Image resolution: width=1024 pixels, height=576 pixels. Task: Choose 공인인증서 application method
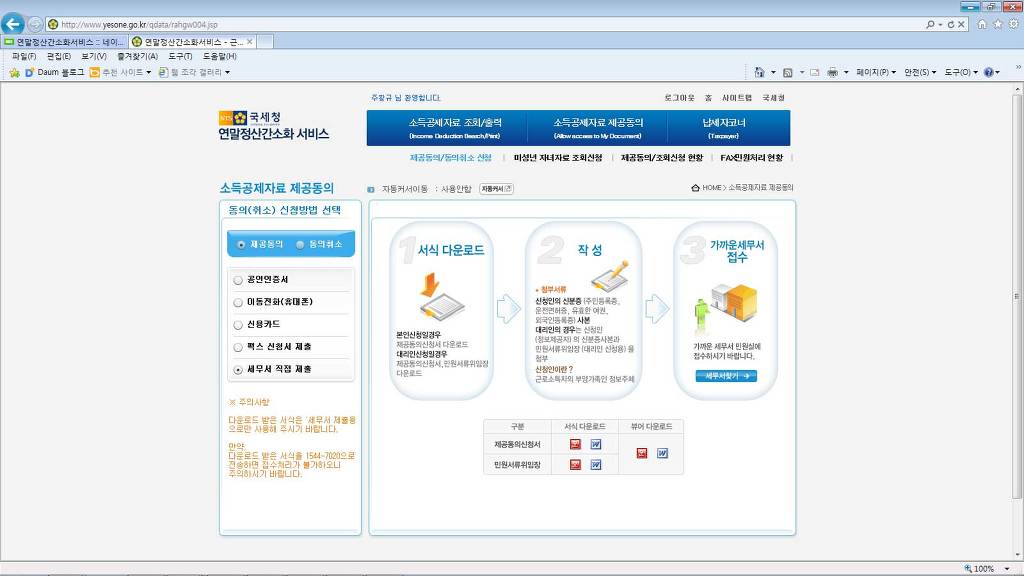(x=238, y=280)
